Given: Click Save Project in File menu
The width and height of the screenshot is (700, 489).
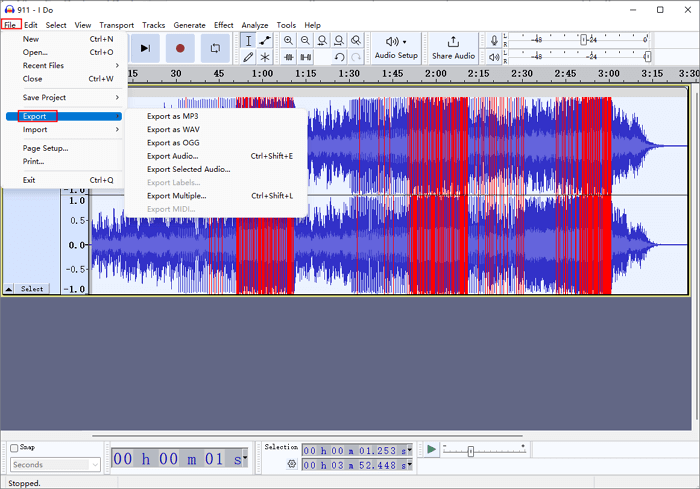Looking at the screenshot, I should (45, 97).
